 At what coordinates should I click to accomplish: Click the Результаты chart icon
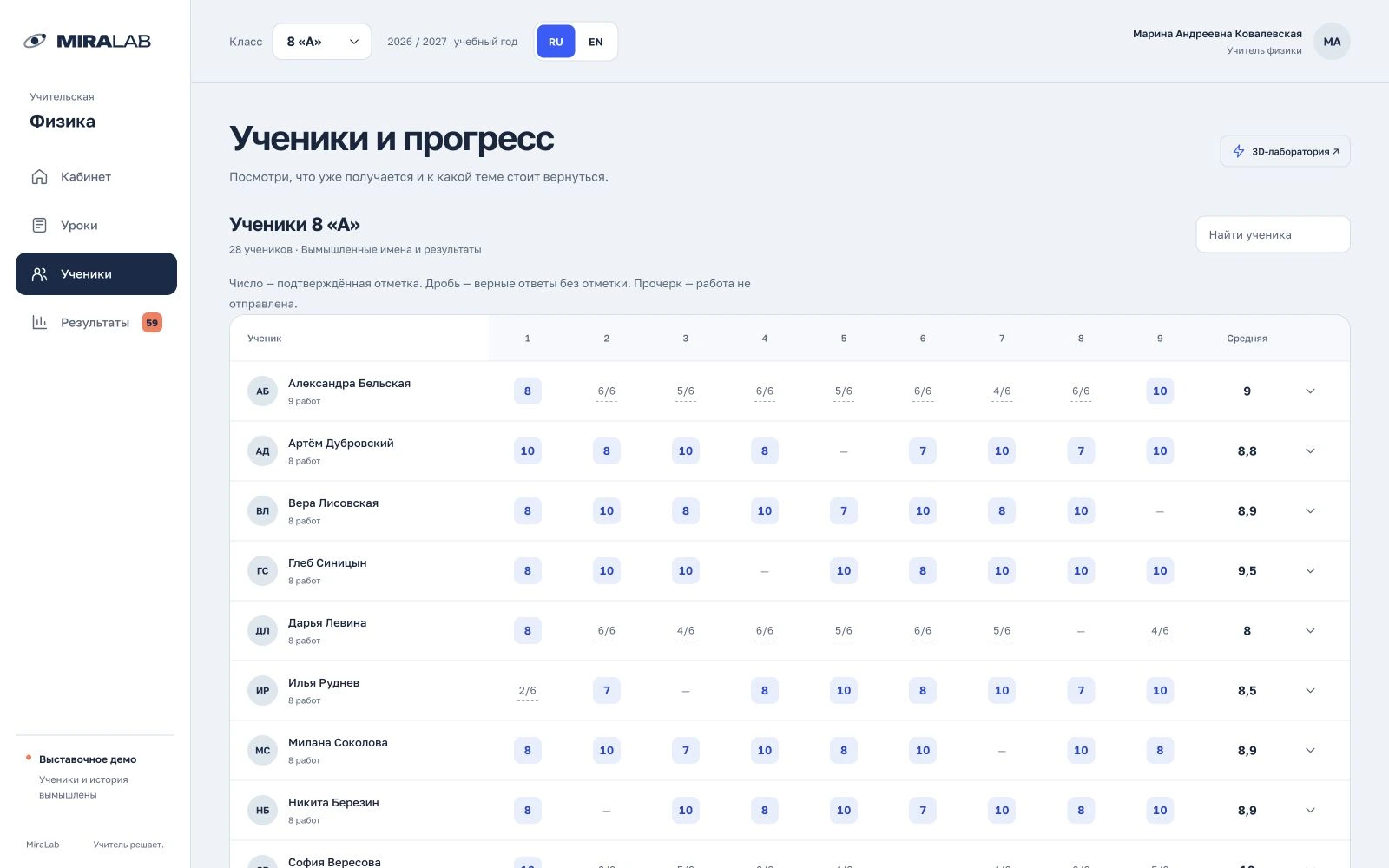pyautogui.click(x=39, y=323)
